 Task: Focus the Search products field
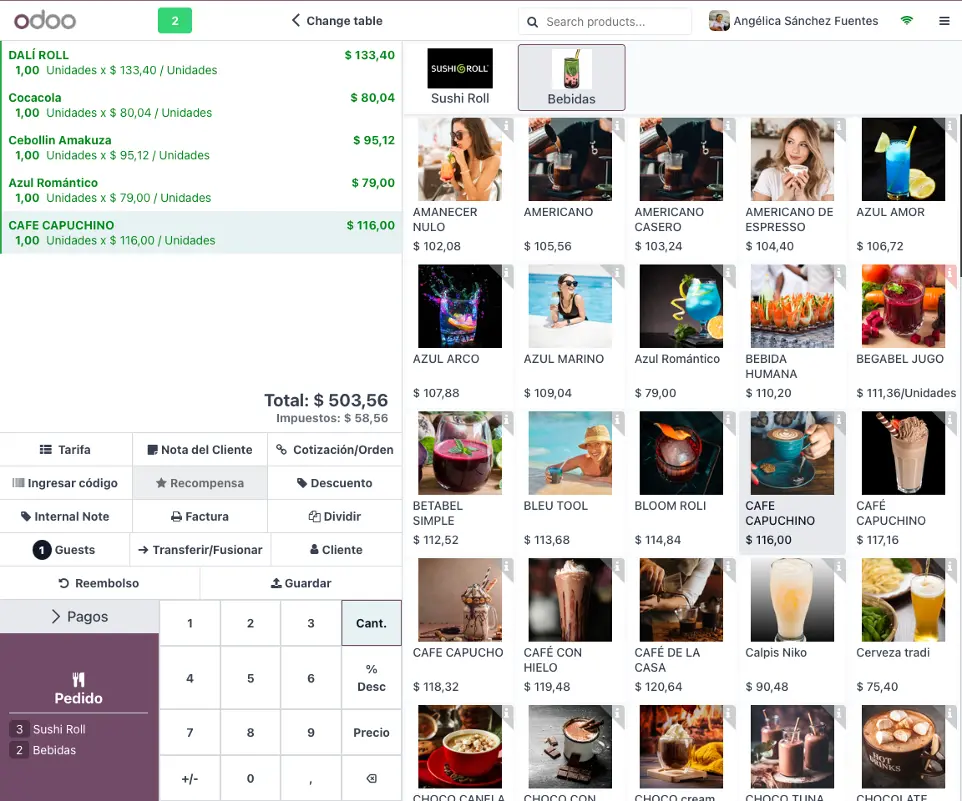pyautogui.click(x=605, y=21)
